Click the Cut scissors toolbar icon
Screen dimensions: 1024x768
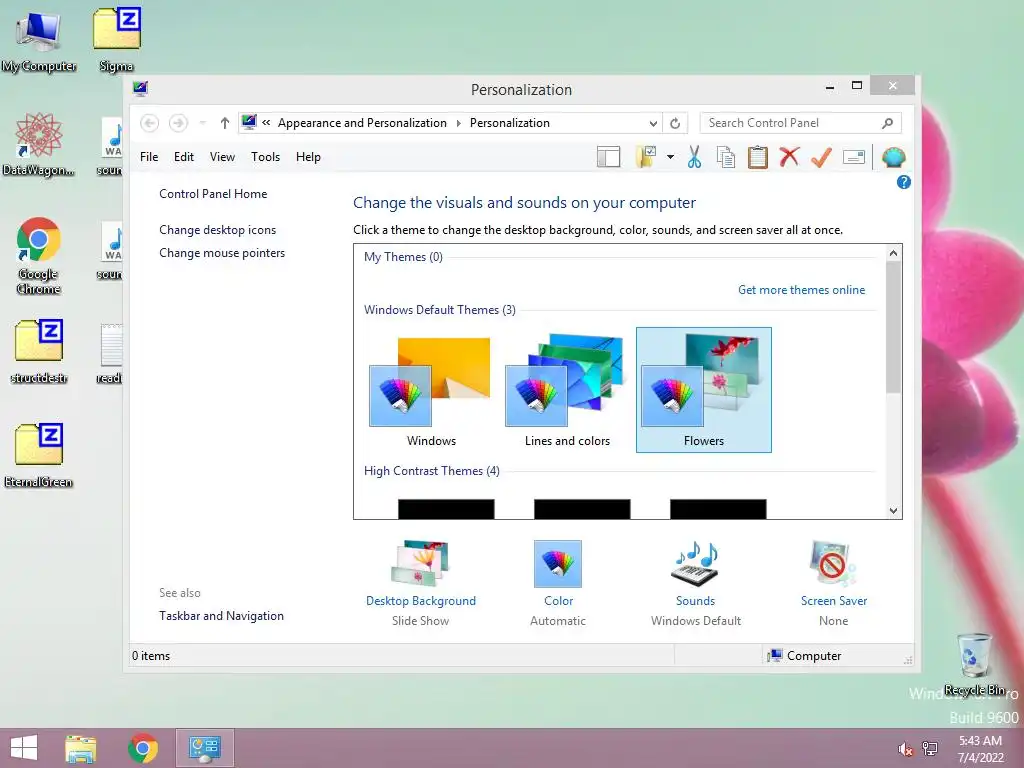point(694,157)
